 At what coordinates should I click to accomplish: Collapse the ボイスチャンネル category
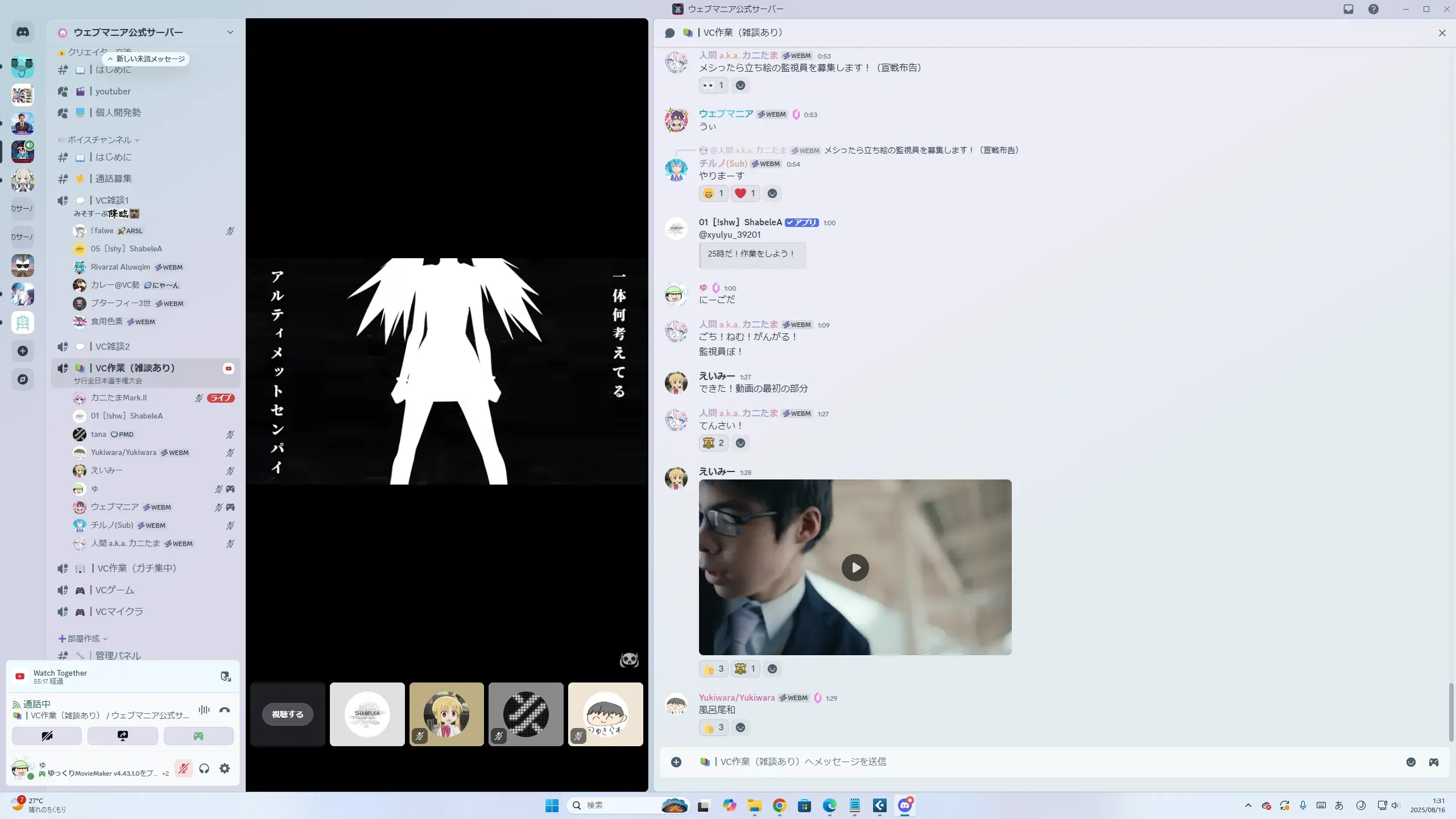click(x=100, y=140)
